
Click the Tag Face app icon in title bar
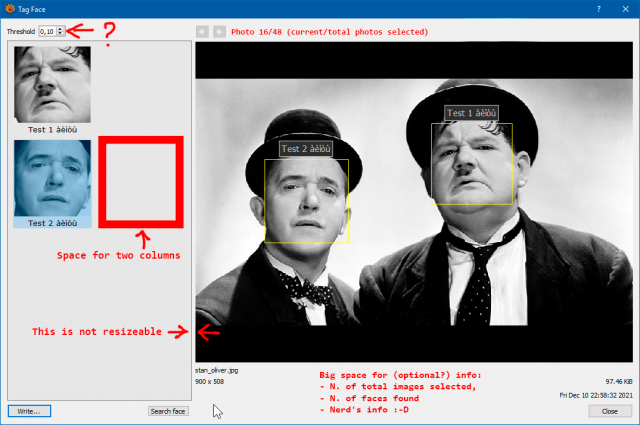tap(10, 9)
